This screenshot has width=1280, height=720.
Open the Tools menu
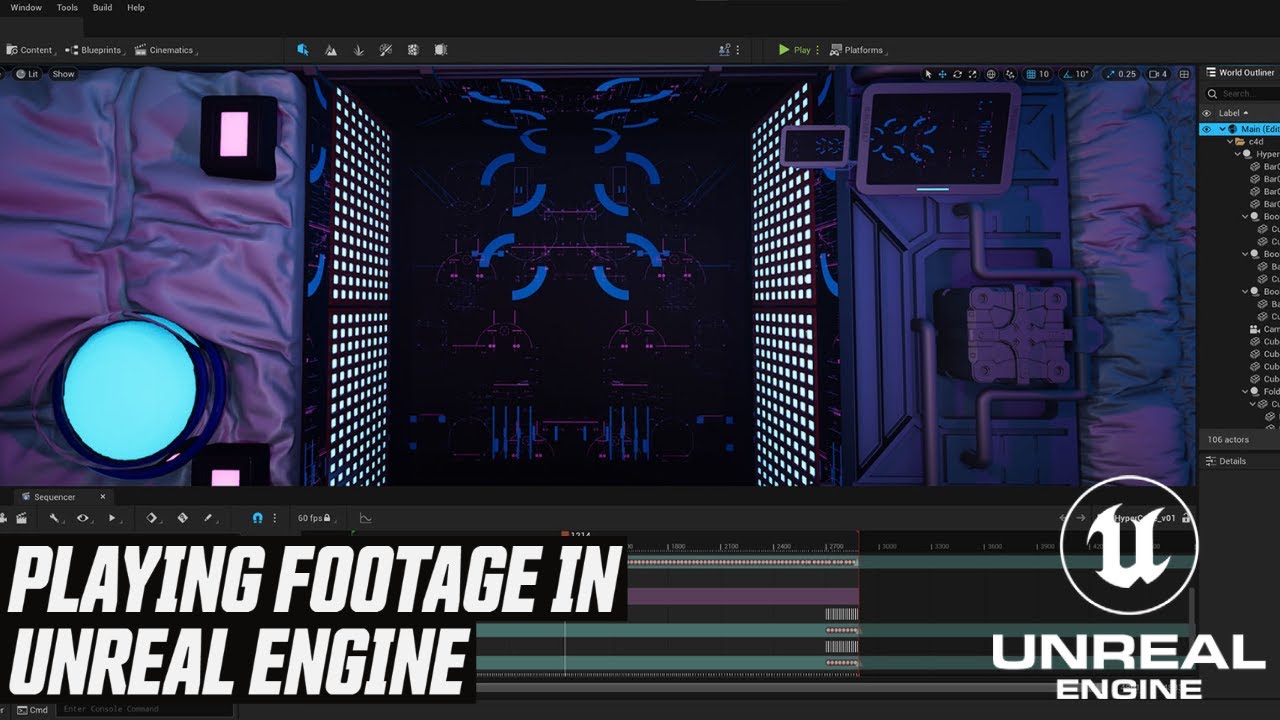(67, 7)
